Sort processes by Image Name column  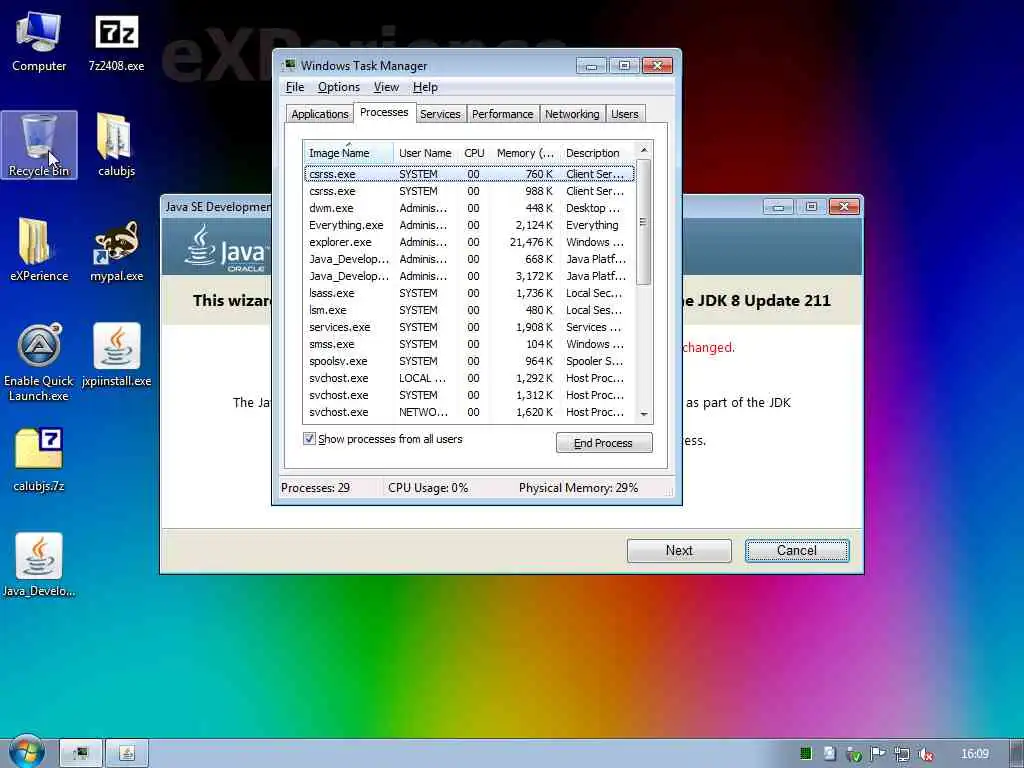point(349,153)
